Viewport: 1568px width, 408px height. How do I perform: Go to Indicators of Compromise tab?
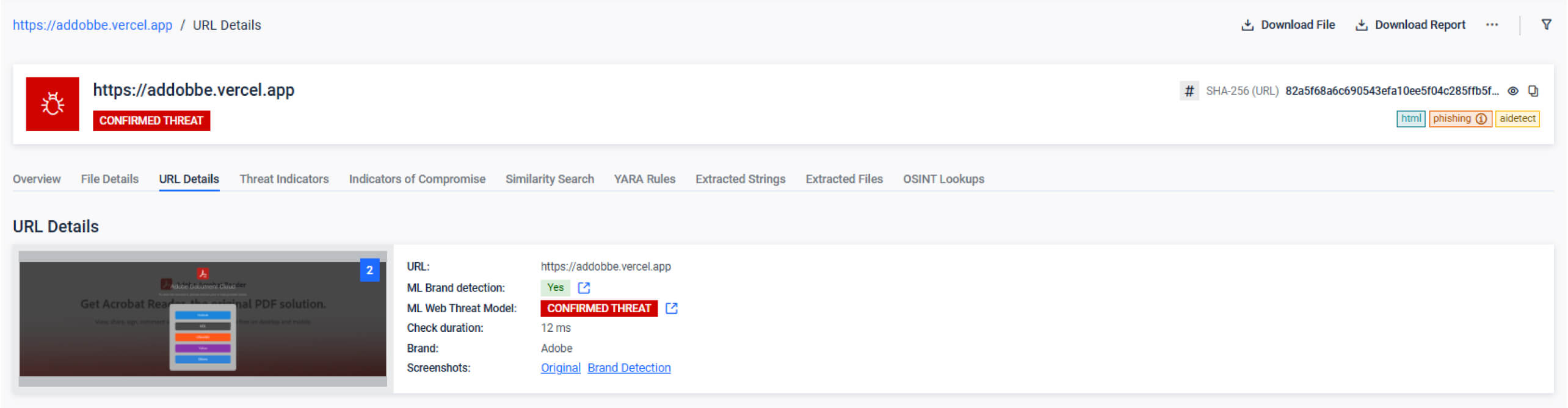pyautogui.click(x=417, y=179)
